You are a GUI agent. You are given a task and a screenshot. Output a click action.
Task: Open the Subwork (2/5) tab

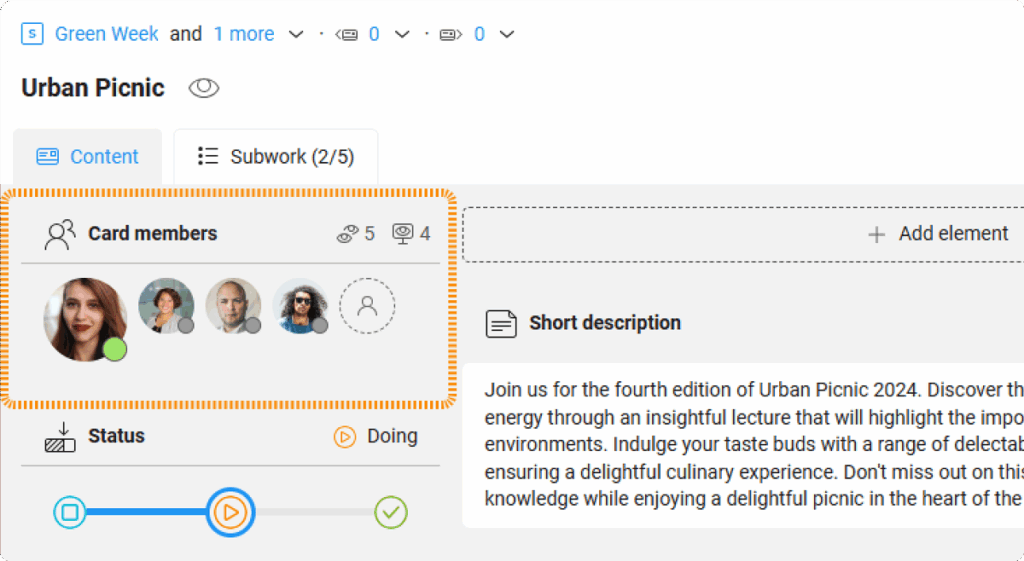pos(276,157)
